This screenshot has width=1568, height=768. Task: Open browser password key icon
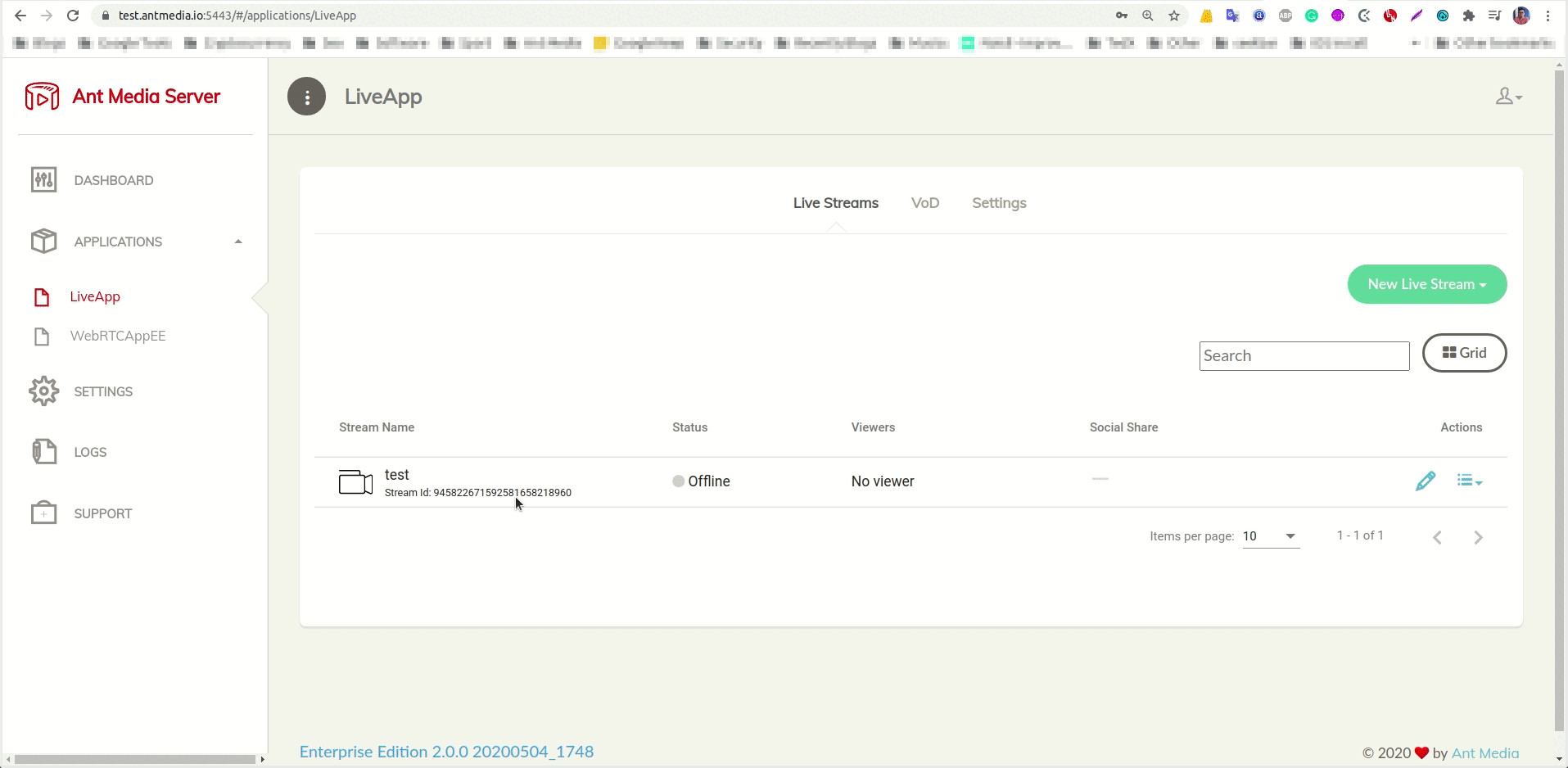pos(1122,16)
